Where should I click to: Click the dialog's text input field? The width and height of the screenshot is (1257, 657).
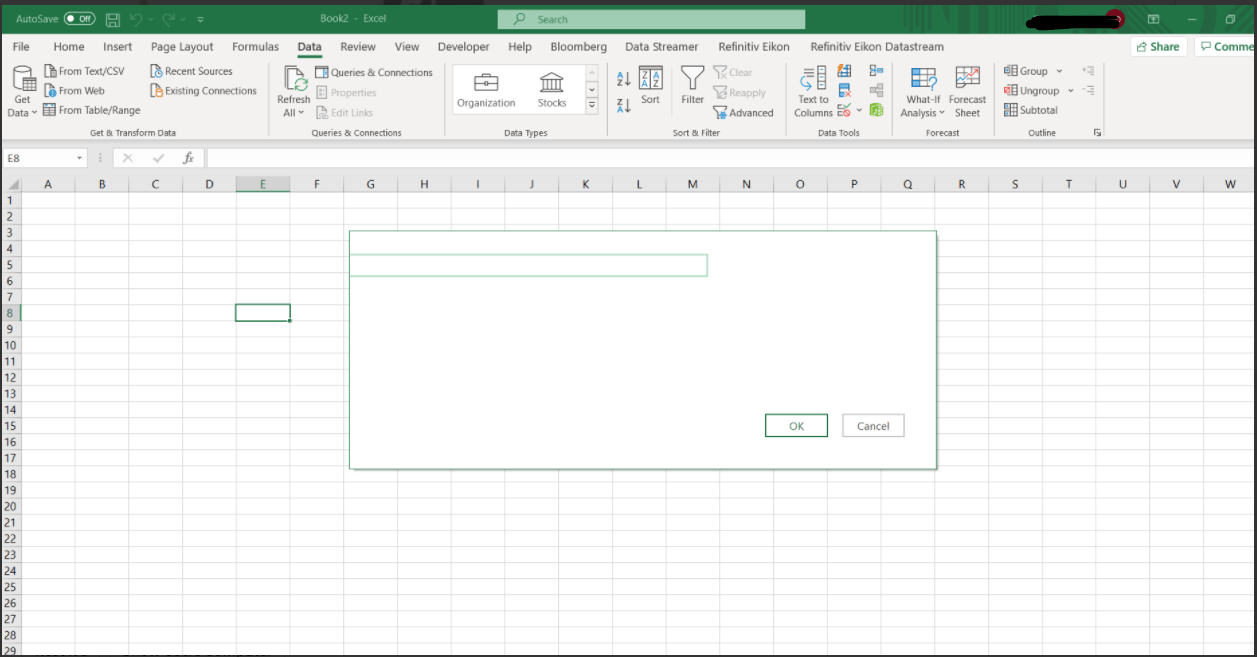[528, 265]
